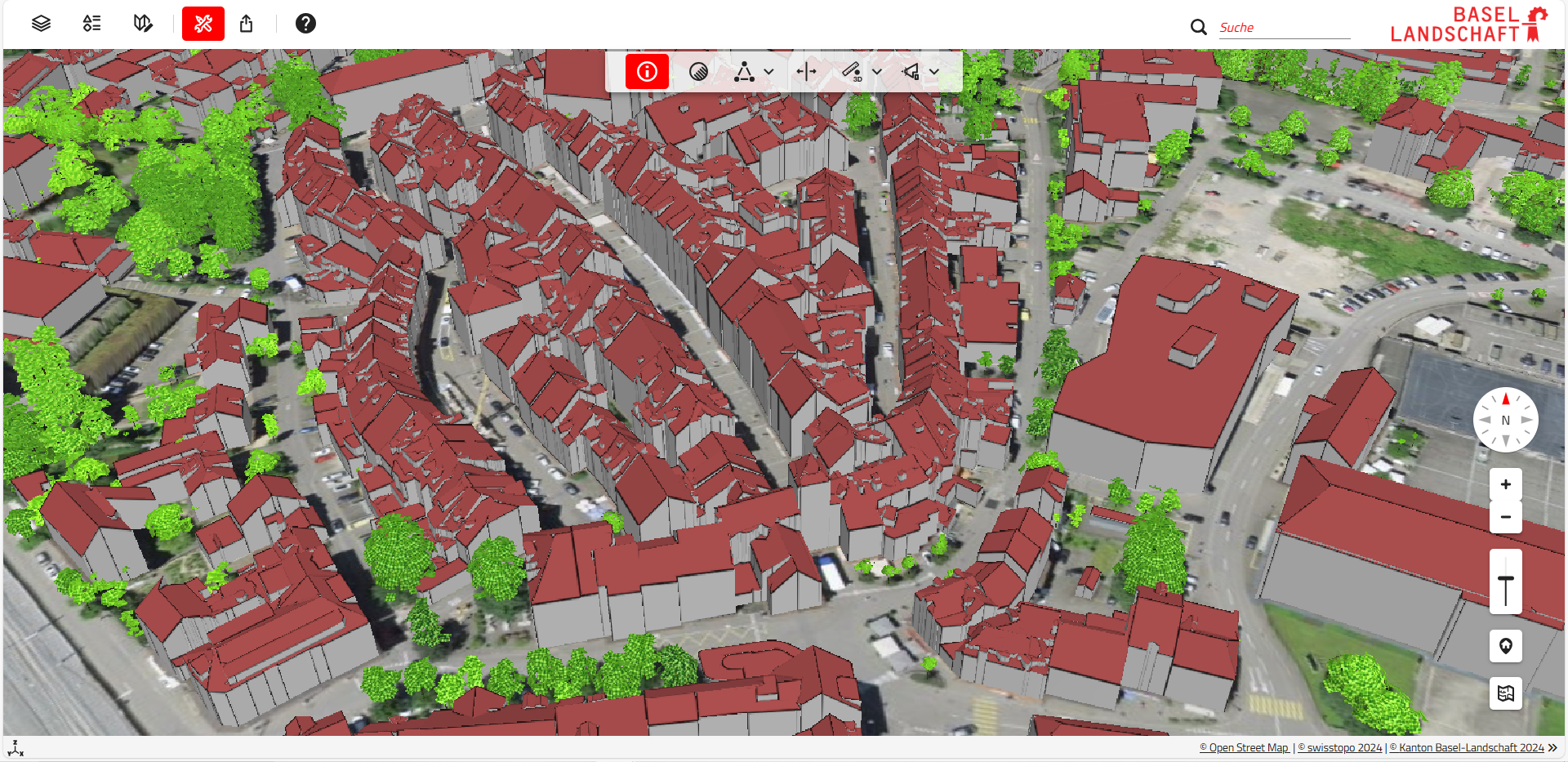Expand the geometry drawing tool dropdown
Screen dimensions: 1568x762
pos(768,71)
